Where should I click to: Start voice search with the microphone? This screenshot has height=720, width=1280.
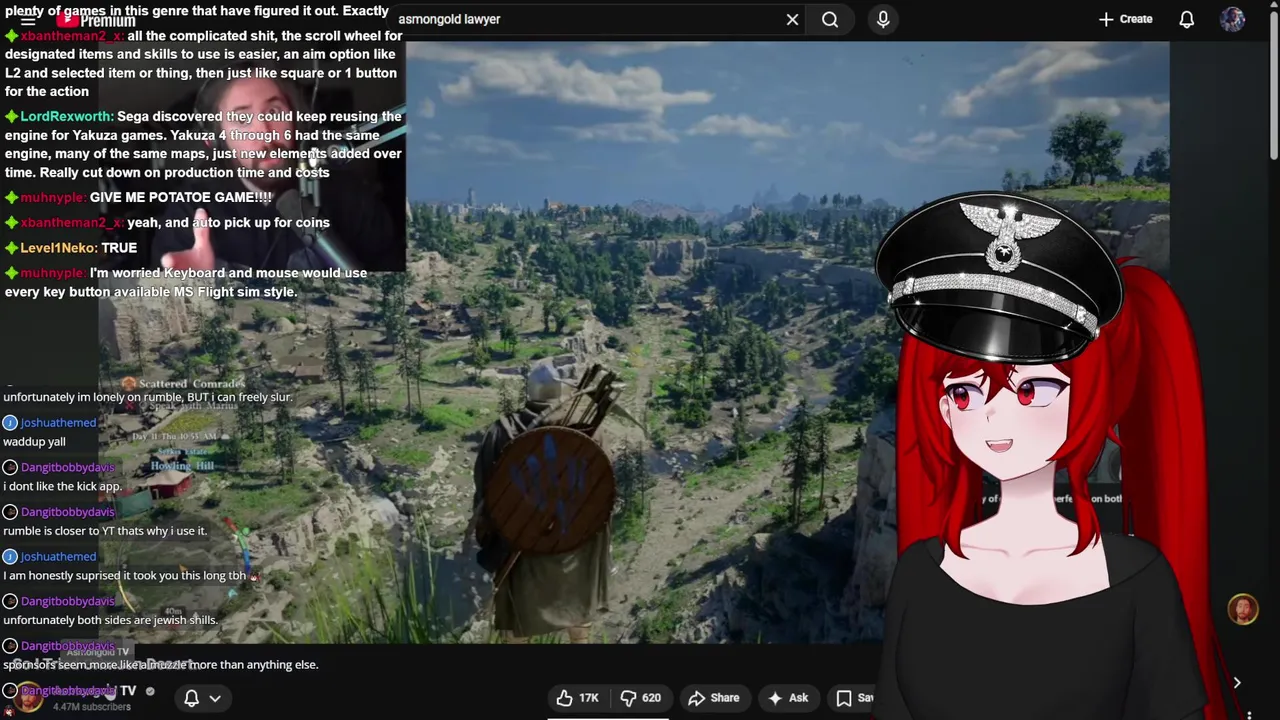tap(883, 19)
